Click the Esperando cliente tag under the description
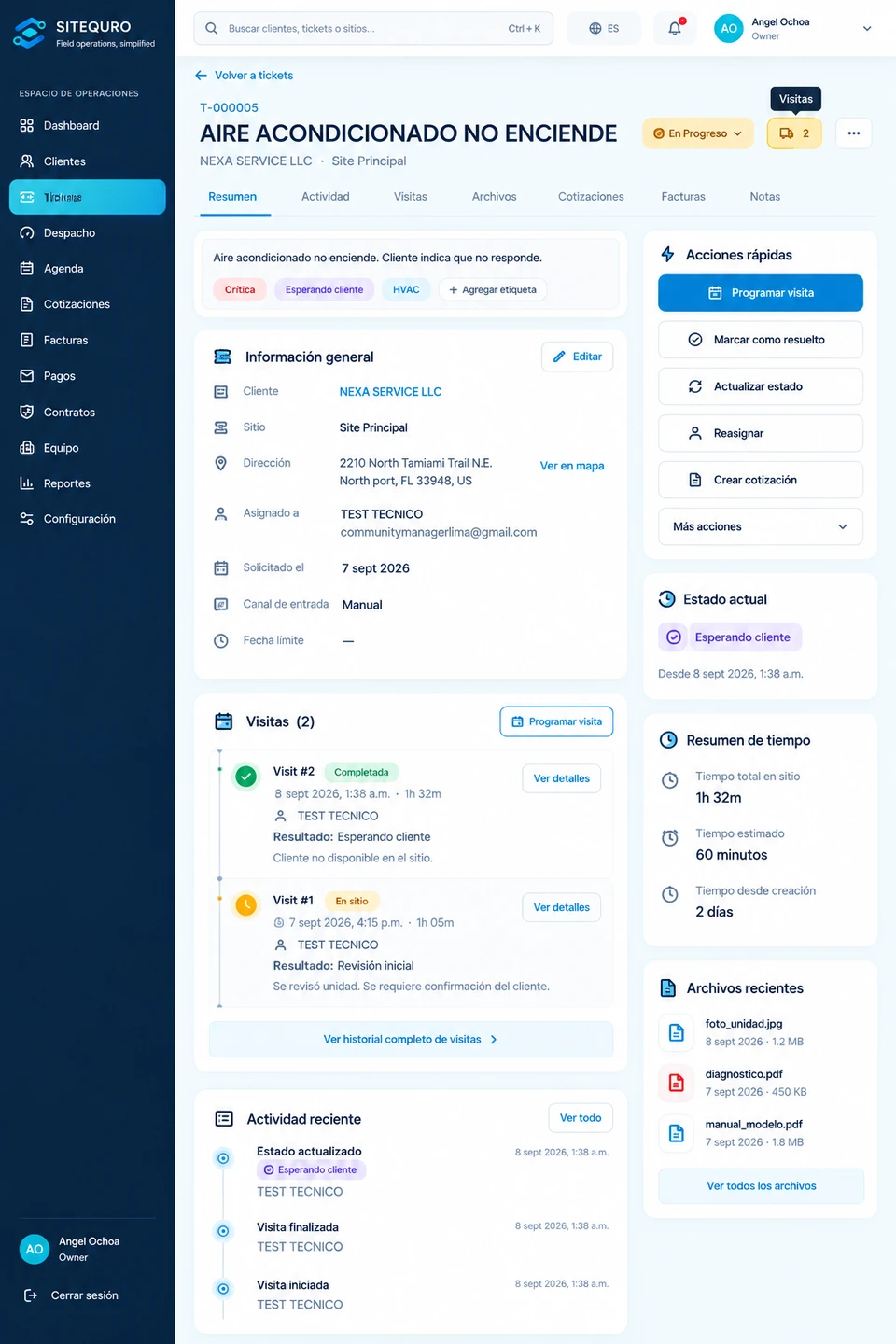 (x=324, y=290)
